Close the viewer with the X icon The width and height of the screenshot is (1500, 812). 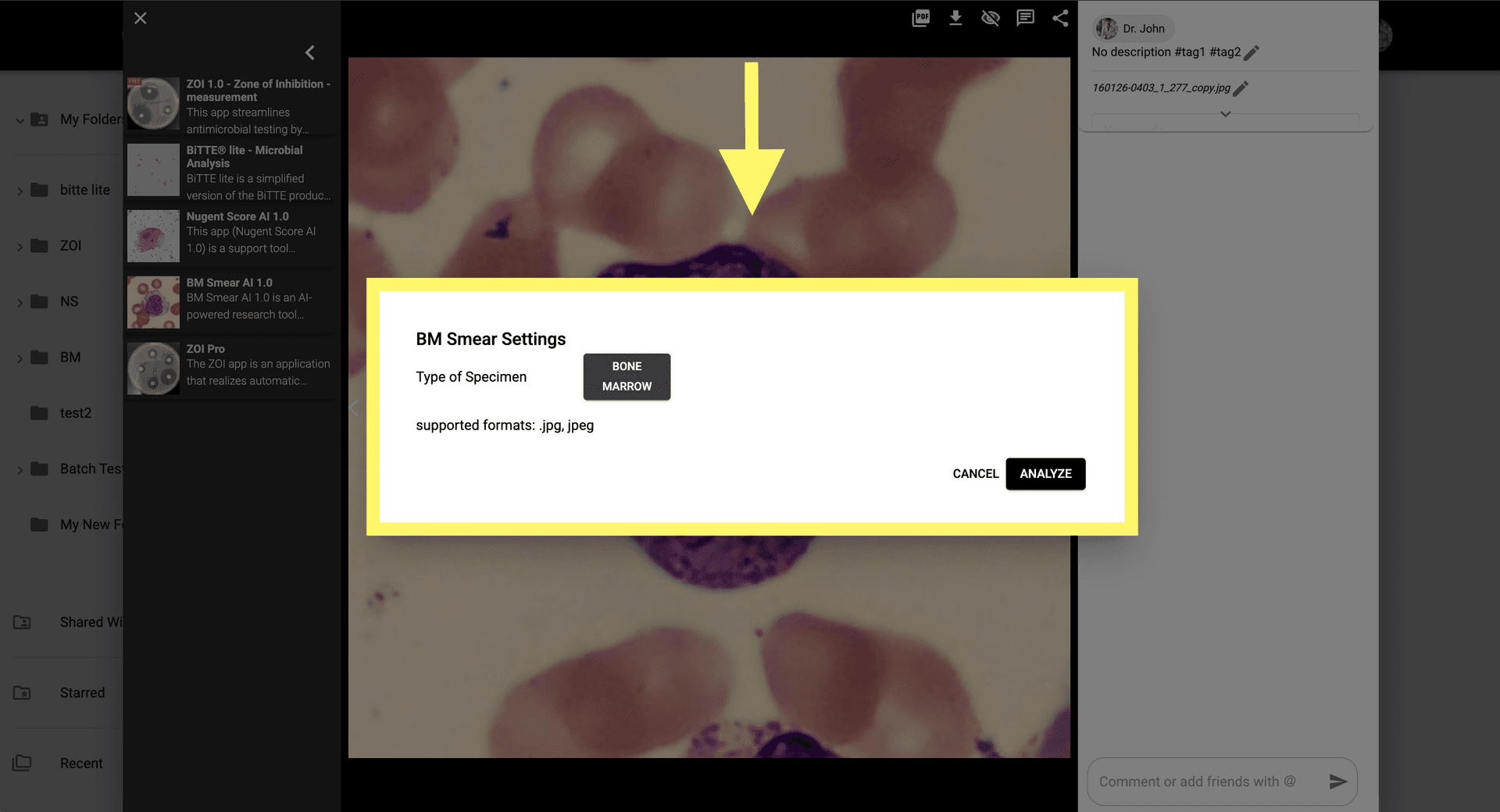click(141, 18)
